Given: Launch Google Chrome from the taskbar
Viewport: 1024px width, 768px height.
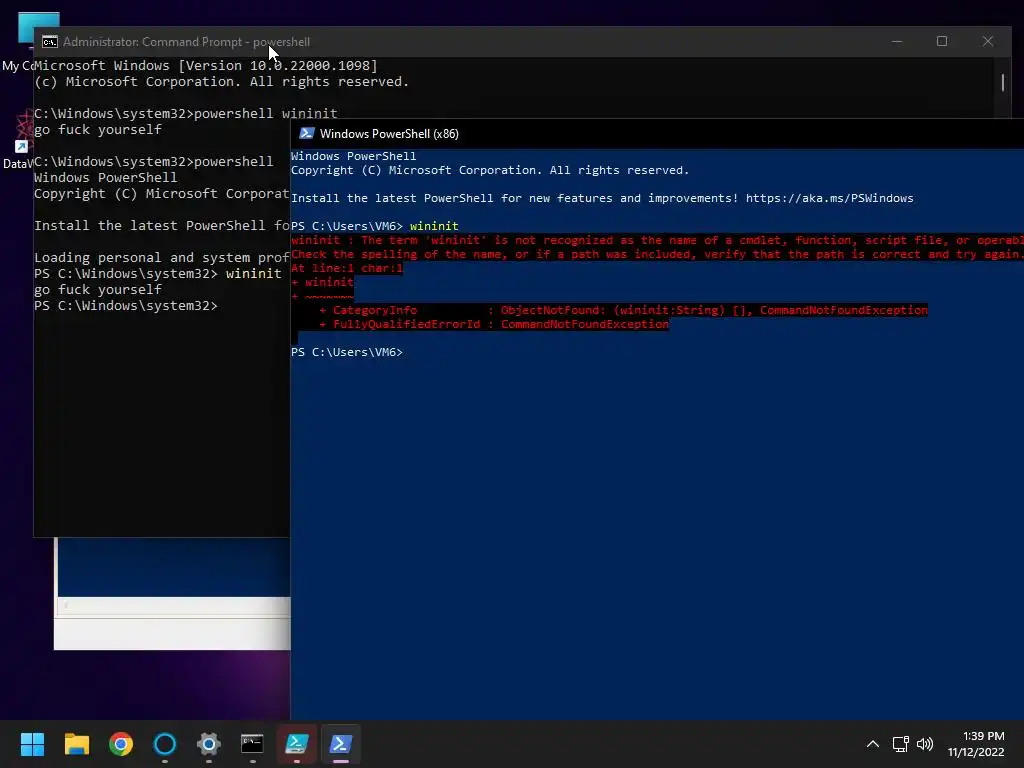Looking at the screenshot, I should click(121, 744).
